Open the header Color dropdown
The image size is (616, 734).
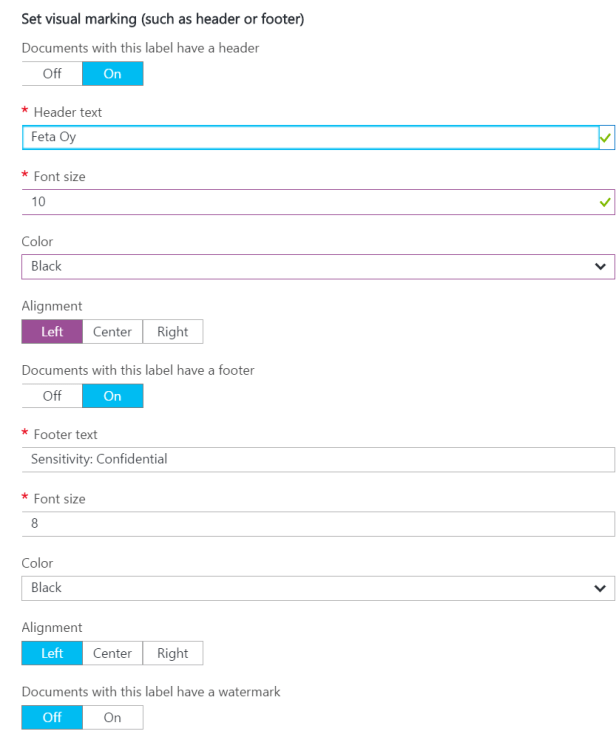coord(318,267)
